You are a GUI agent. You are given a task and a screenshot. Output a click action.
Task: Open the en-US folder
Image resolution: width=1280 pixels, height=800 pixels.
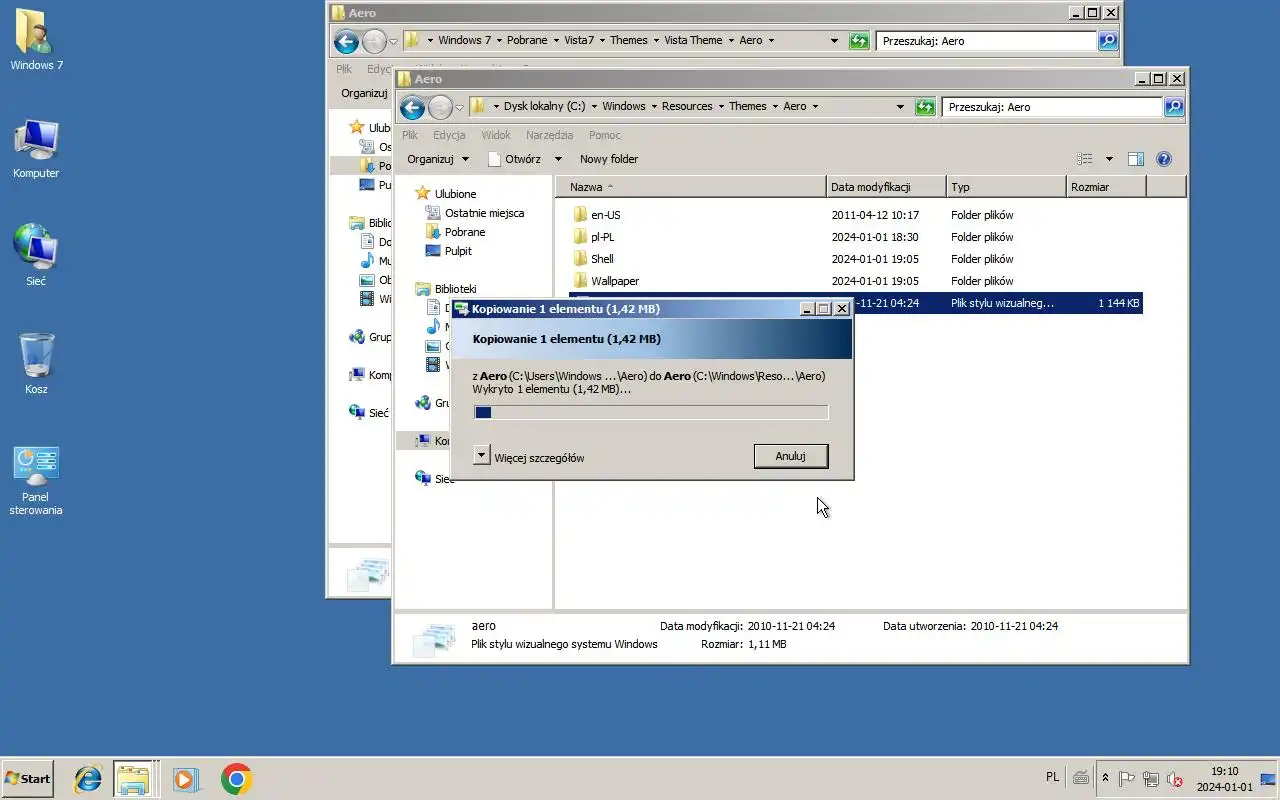coord(606,215)
